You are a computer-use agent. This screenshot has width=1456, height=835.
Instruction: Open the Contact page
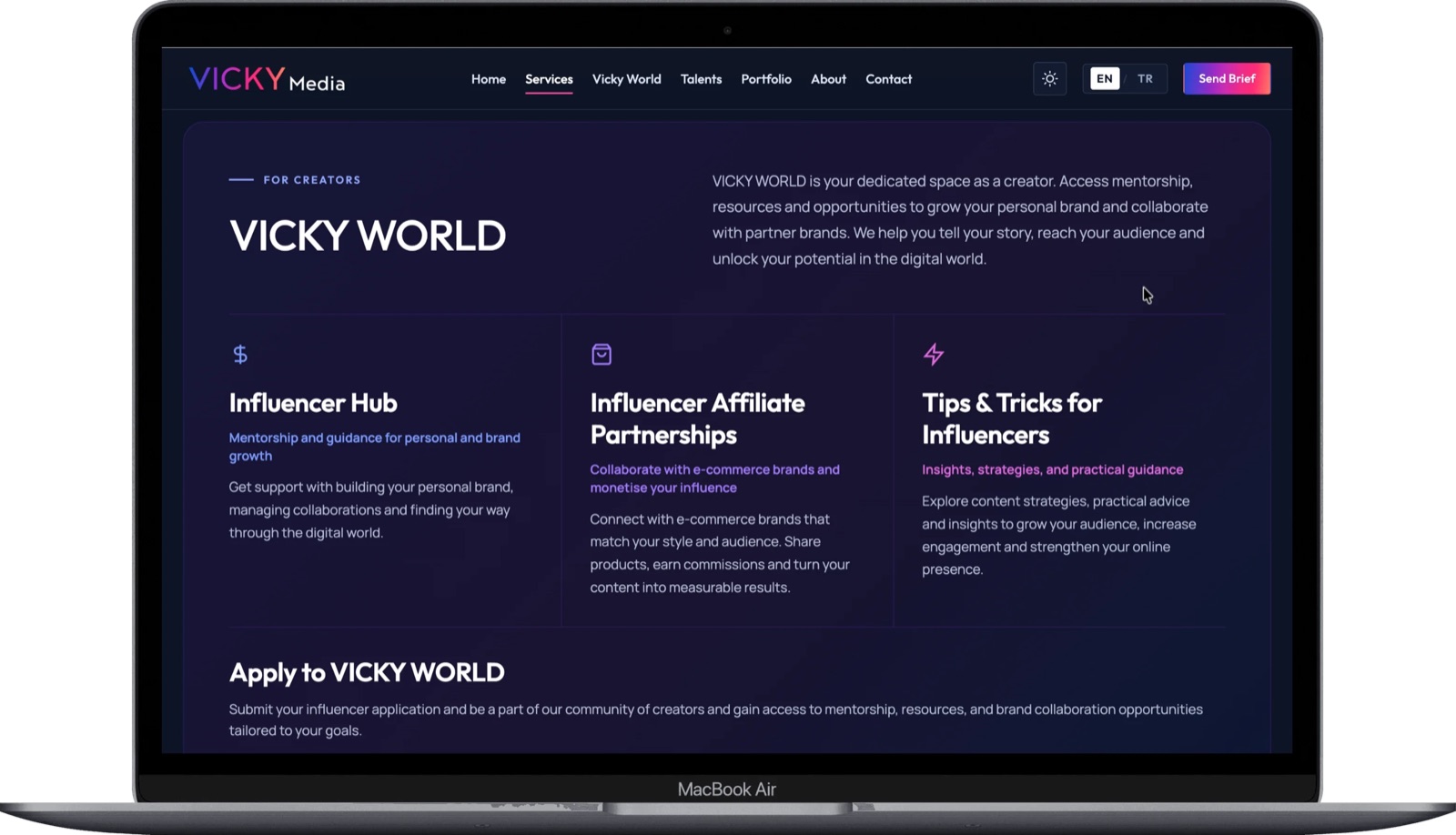click(x=889, y=79)
